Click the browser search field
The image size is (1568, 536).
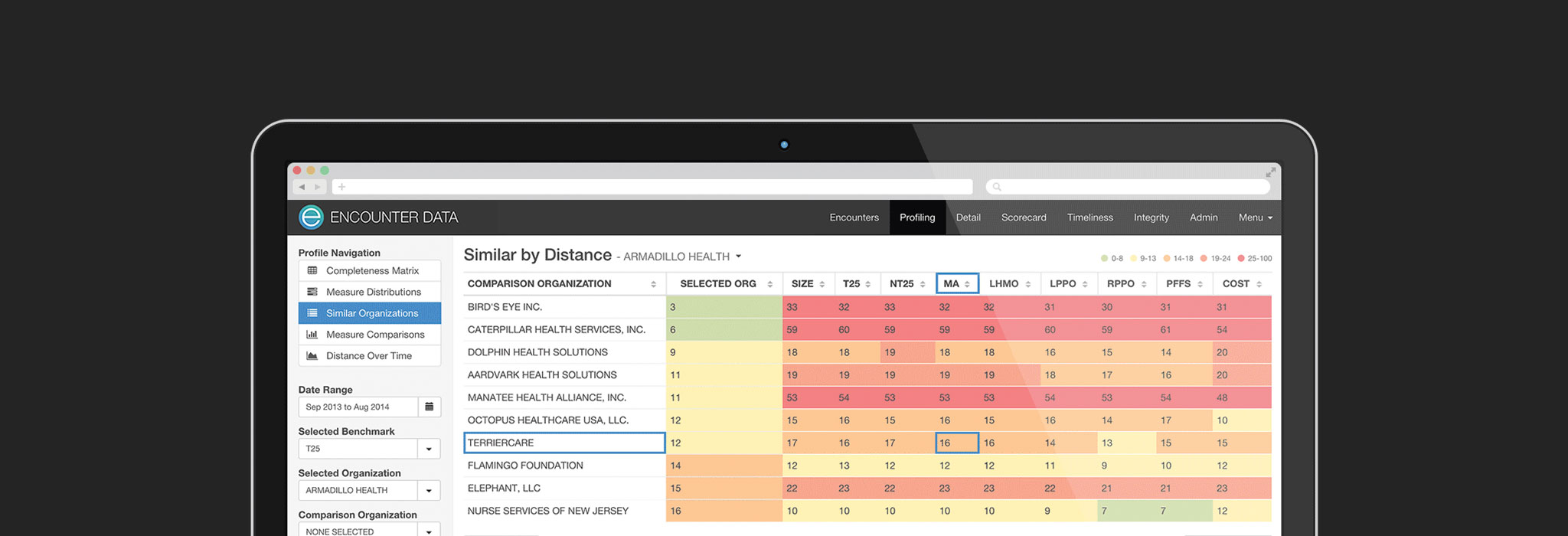(1128, 187)
